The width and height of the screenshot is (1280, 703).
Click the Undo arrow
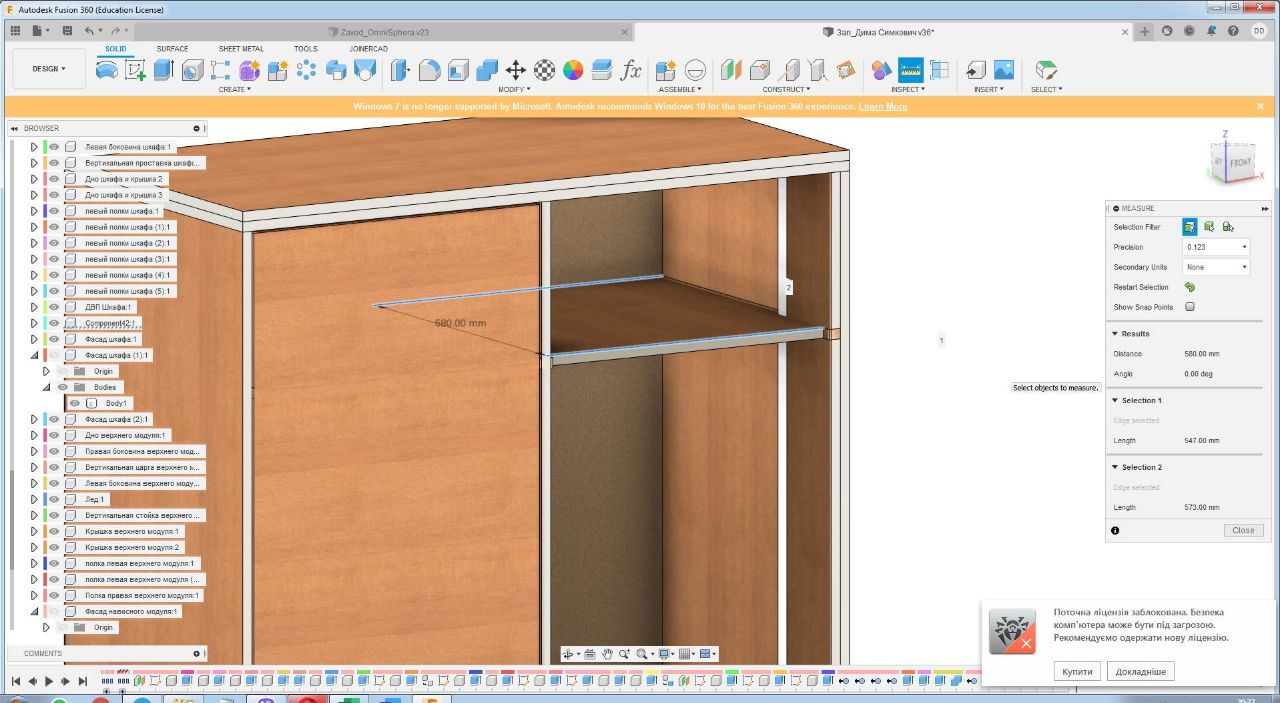point(89,31)
